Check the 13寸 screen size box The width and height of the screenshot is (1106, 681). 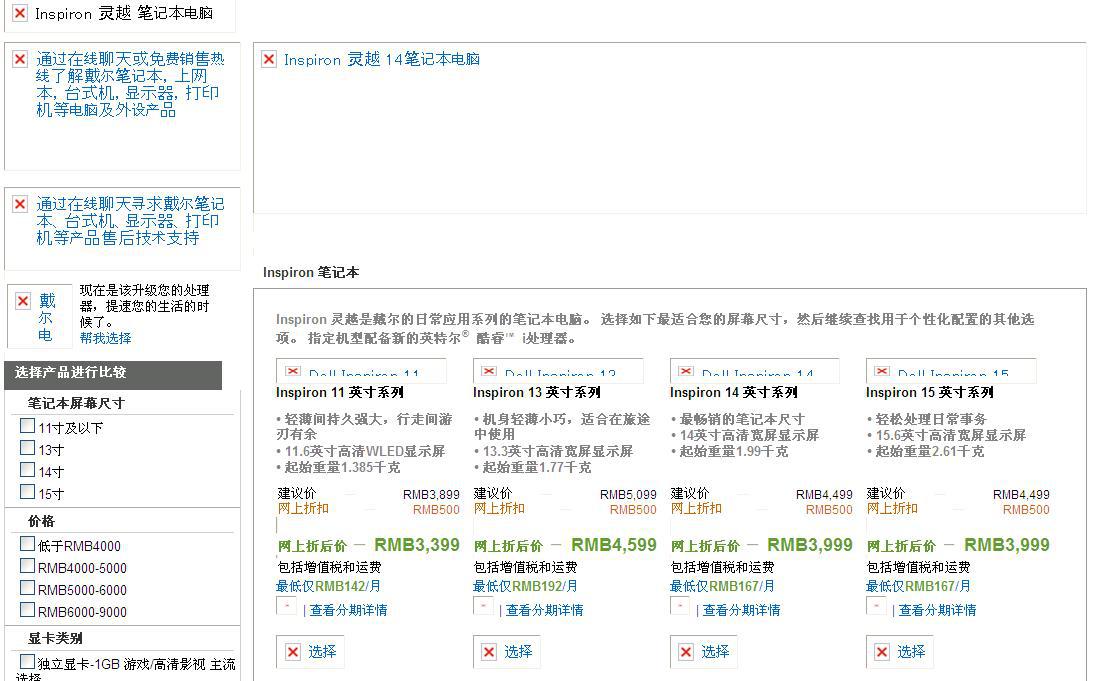pos(28,447)
